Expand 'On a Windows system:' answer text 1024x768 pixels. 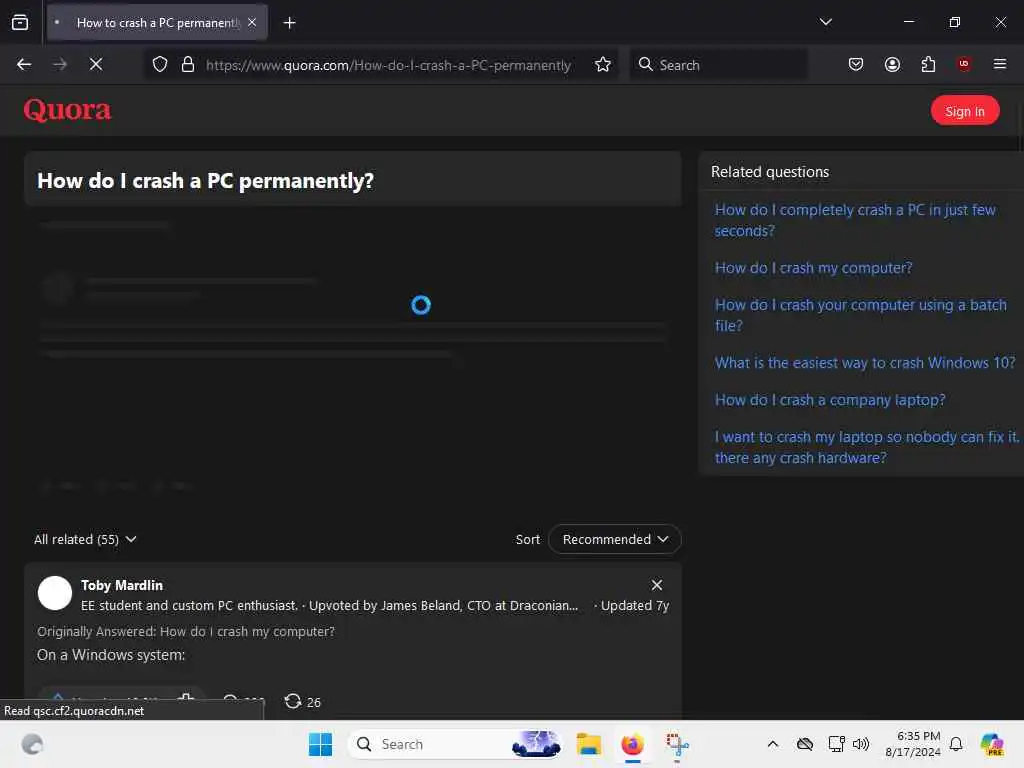point(111,655)
